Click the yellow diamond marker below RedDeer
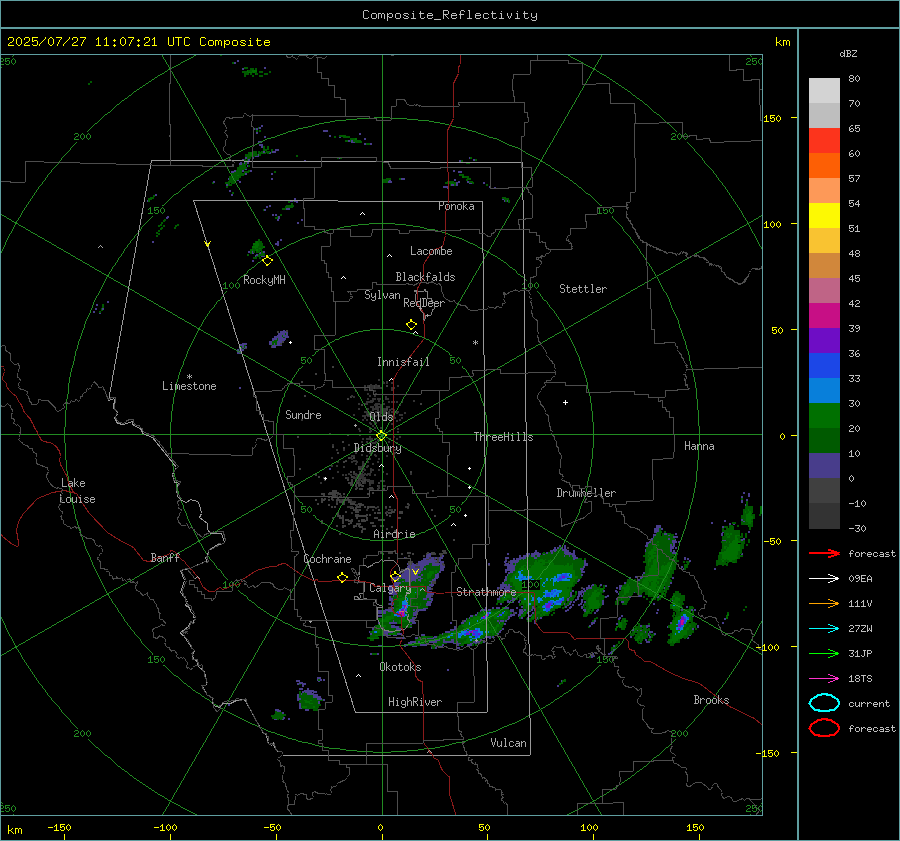Viewport: 900px width, 841px height. pyautogui.click(x=411, y=325)
